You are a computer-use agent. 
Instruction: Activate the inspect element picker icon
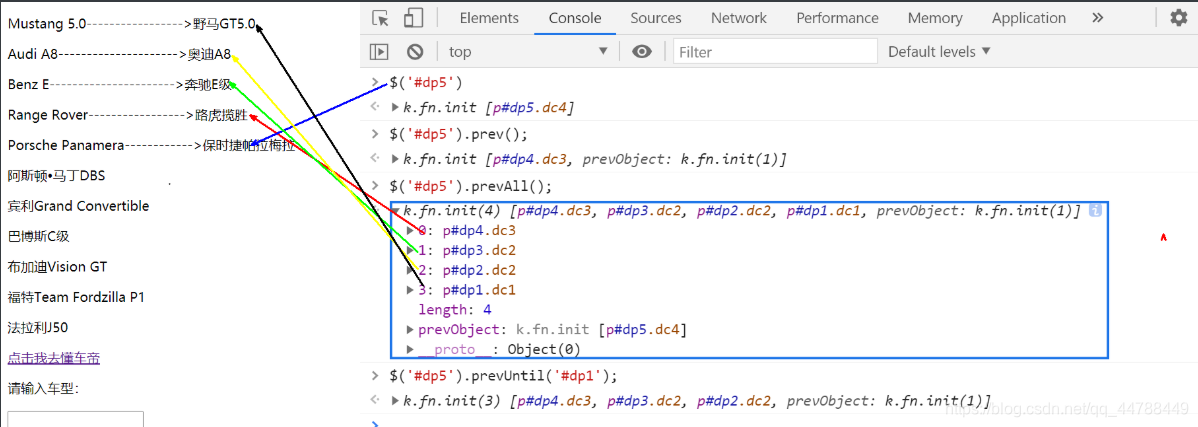380,18
